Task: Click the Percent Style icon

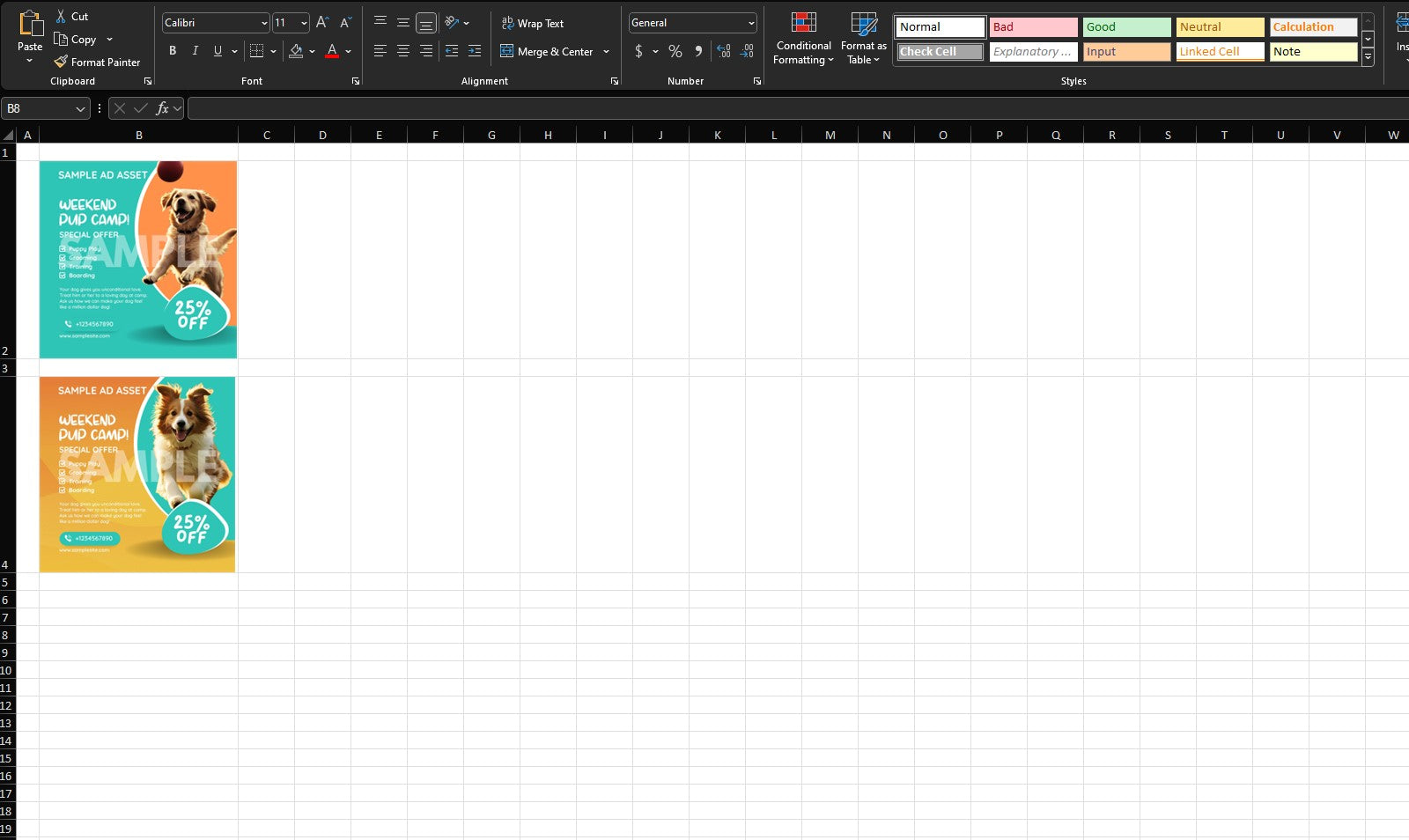Action: pyautogui.click(x=675, y=52)
